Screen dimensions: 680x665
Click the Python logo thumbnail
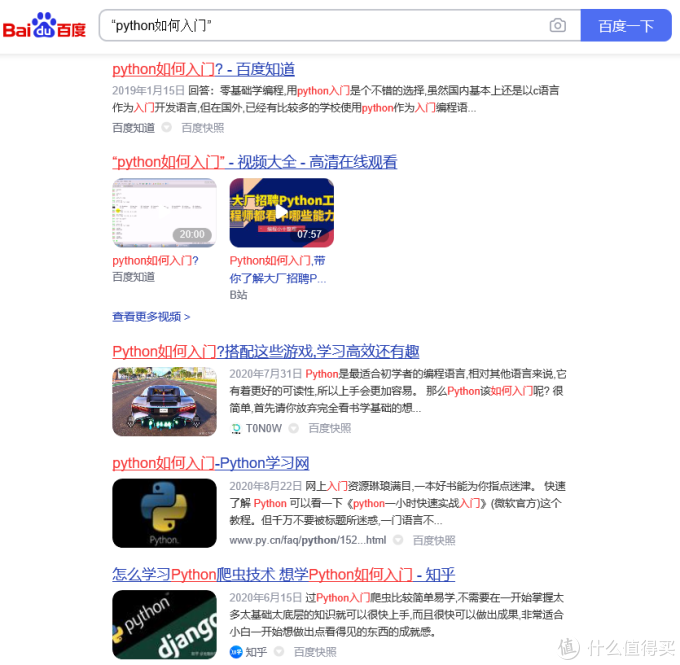point(164,513)
